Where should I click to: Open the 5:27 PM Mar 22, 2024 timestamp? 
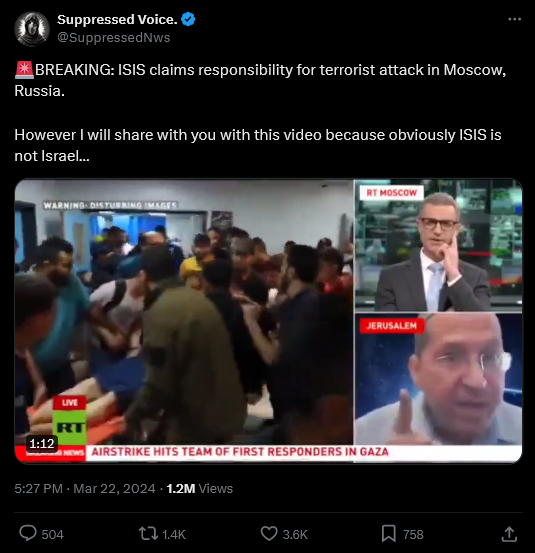pyautogui.click(x=85, y=488)
